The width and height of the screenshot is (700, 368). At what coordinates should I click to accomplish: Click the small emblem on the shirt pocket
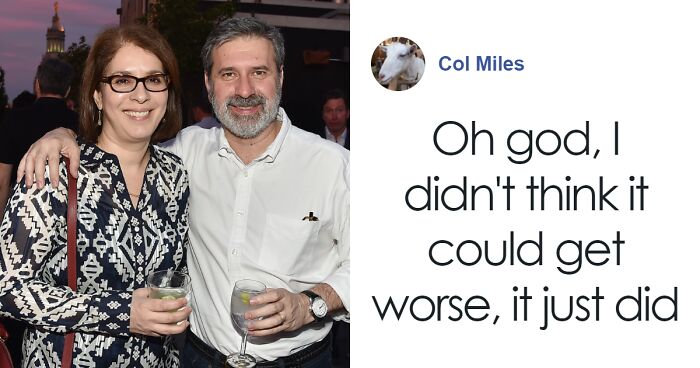pyautogui.click(x=310, y=217)
